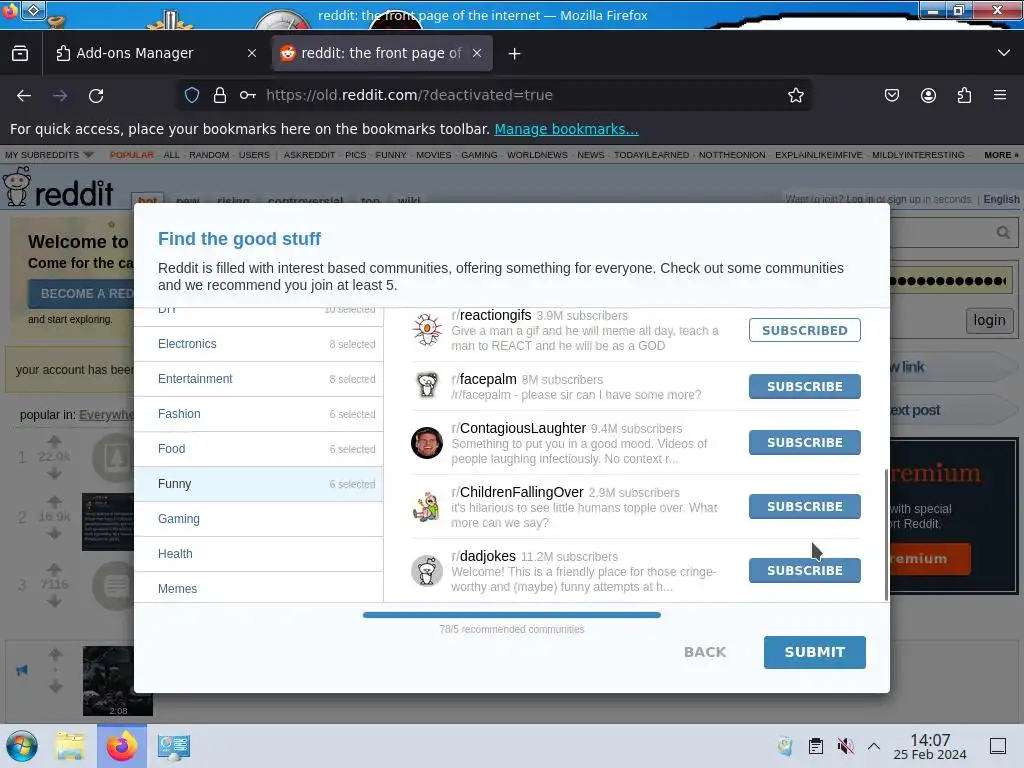Click the password field with dots
The width and height of the screenshot is (1024, 768).
tap(951, 281)
